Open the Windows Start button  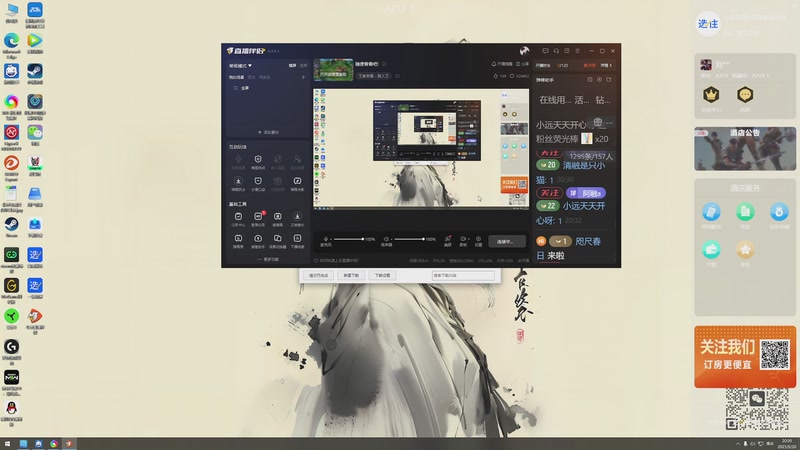(7, 444)
